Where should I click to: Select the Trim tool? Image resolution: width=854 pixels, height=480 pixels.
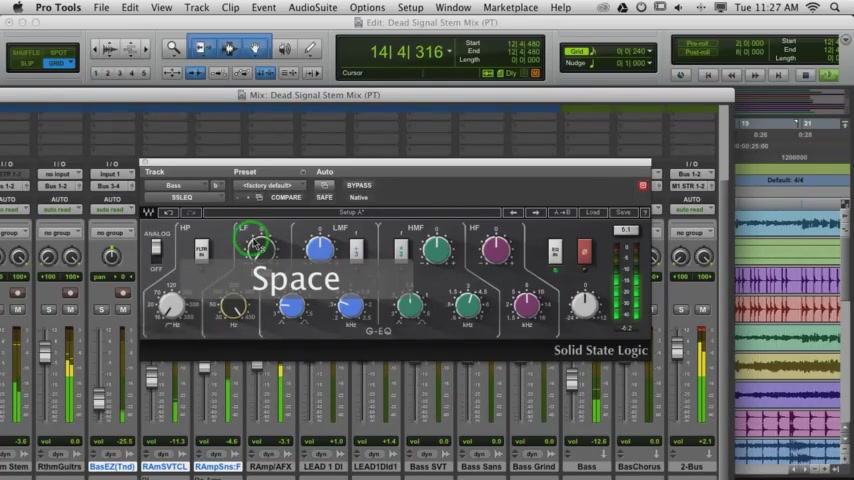pyautogui.click(x=202, y=48)
